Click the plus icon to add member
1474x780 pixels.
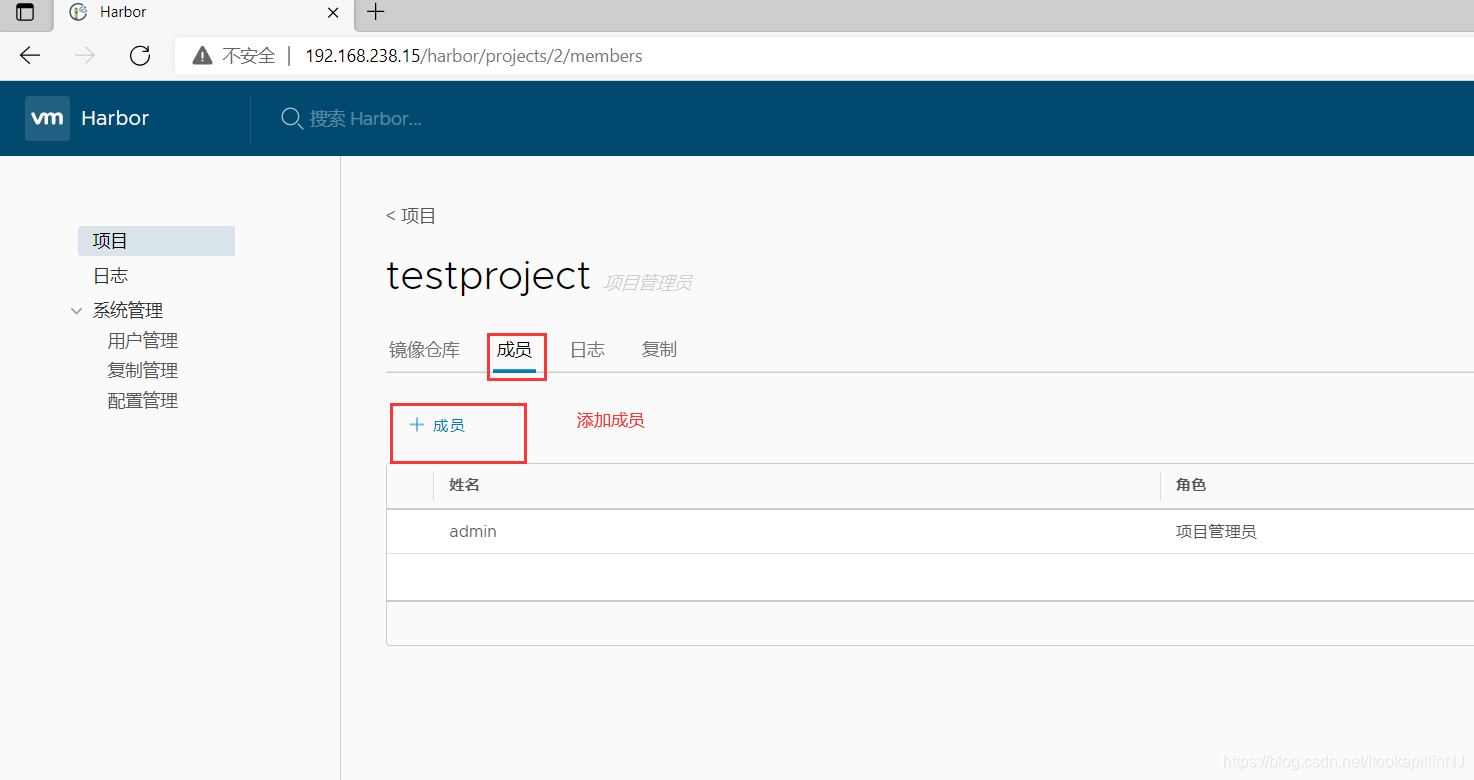point(417,425)
